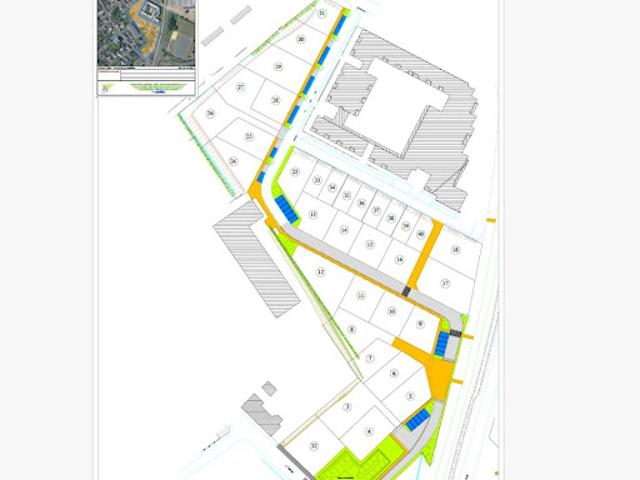Click blue parking block beside lot 4

418,420
